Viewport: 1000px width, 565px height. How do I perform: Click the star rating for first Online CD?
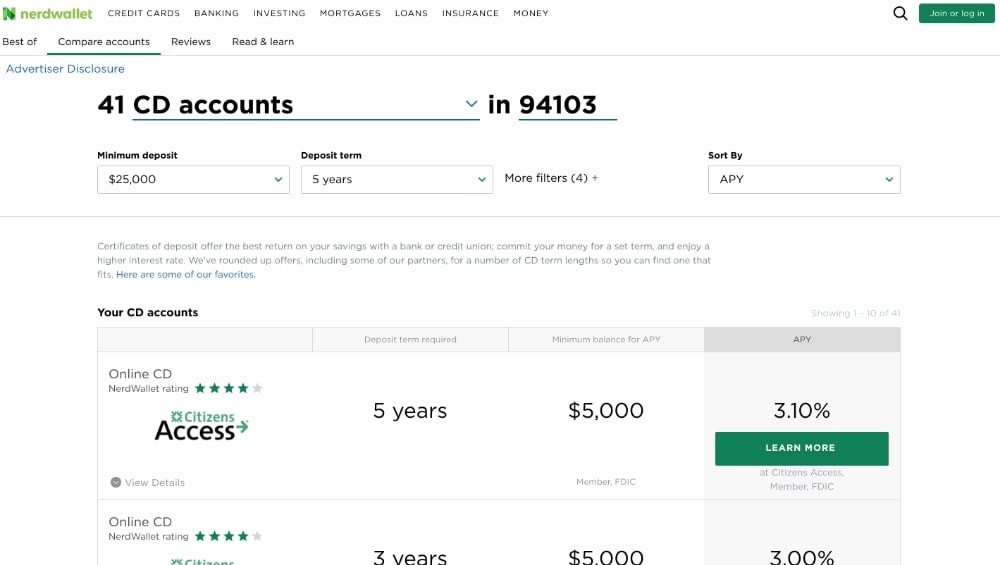pyautogui.click(x=228, y=388)
